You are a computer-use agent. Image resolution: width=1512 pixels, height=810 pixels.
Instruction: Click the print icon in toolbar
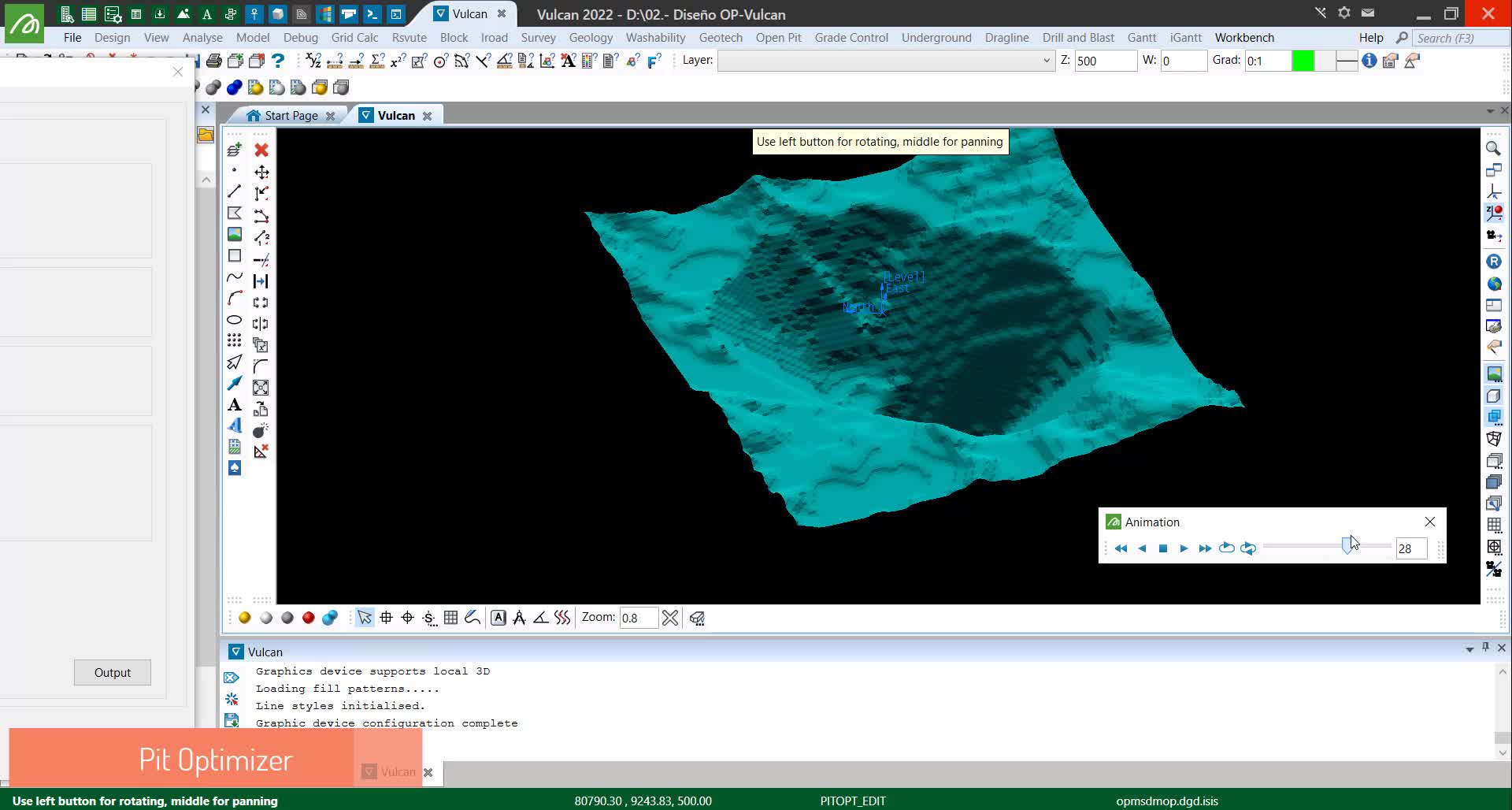tap(213, 61)
